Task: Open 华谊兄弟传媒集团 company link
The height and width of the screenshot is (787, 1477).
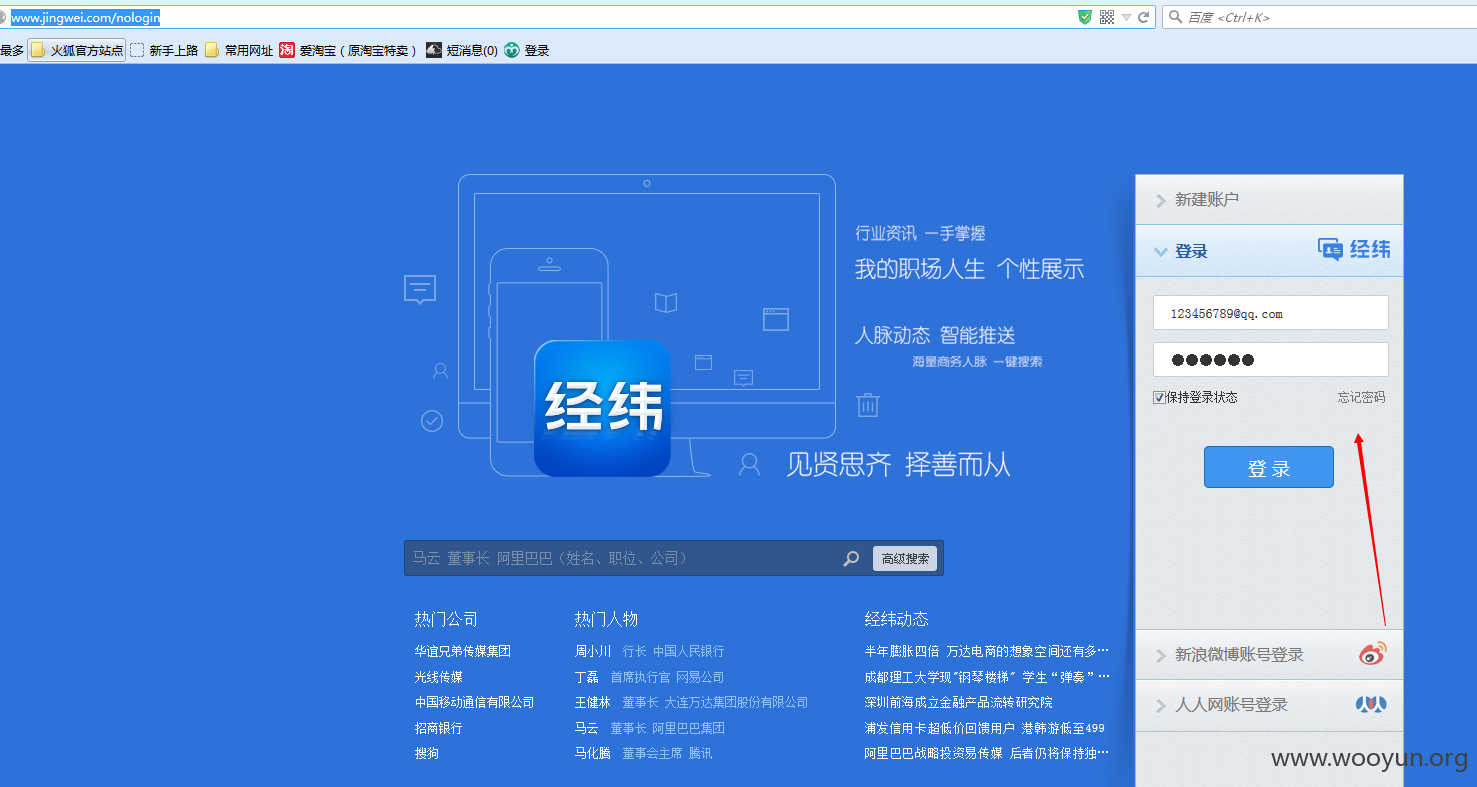Action: click(x=463, y=651)
